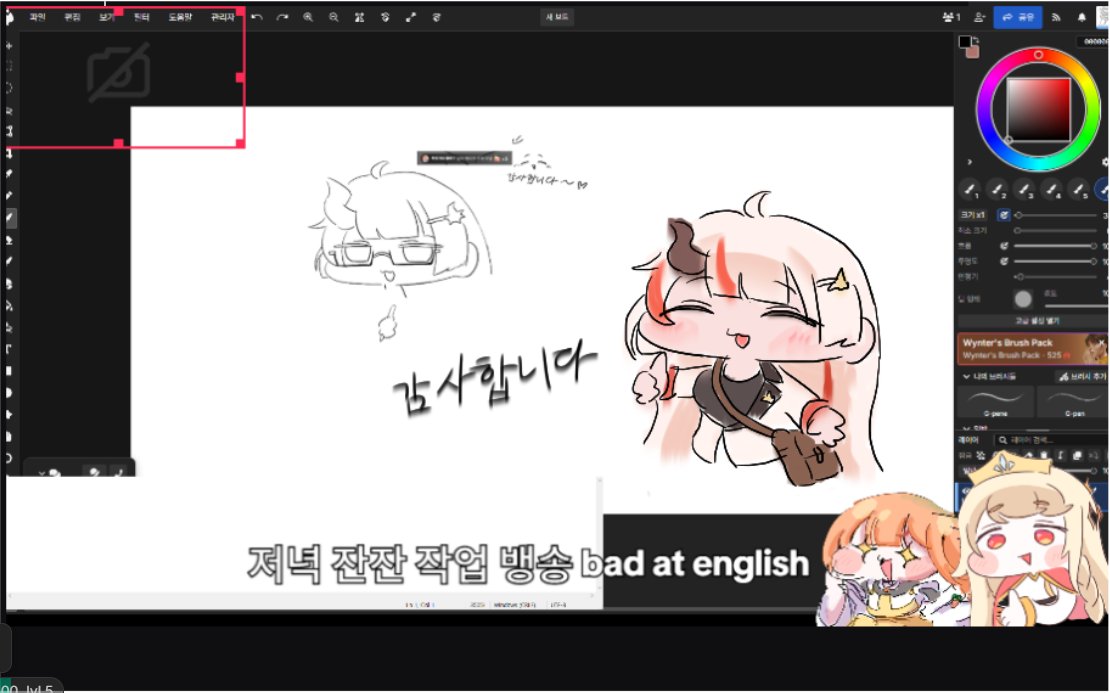Screen dimensions: 1110x693
Task: Click the delete layer trash icon
Action: [1043, 455]
